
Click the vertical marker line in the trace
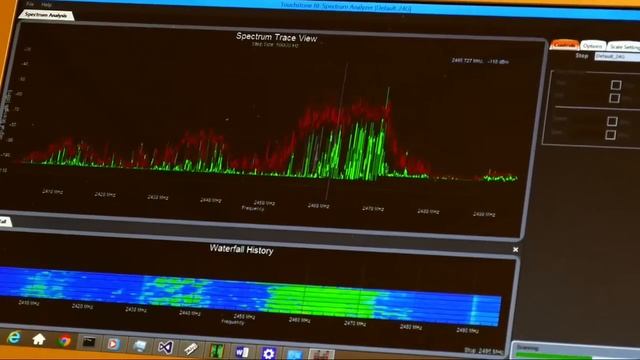[337, 131]
